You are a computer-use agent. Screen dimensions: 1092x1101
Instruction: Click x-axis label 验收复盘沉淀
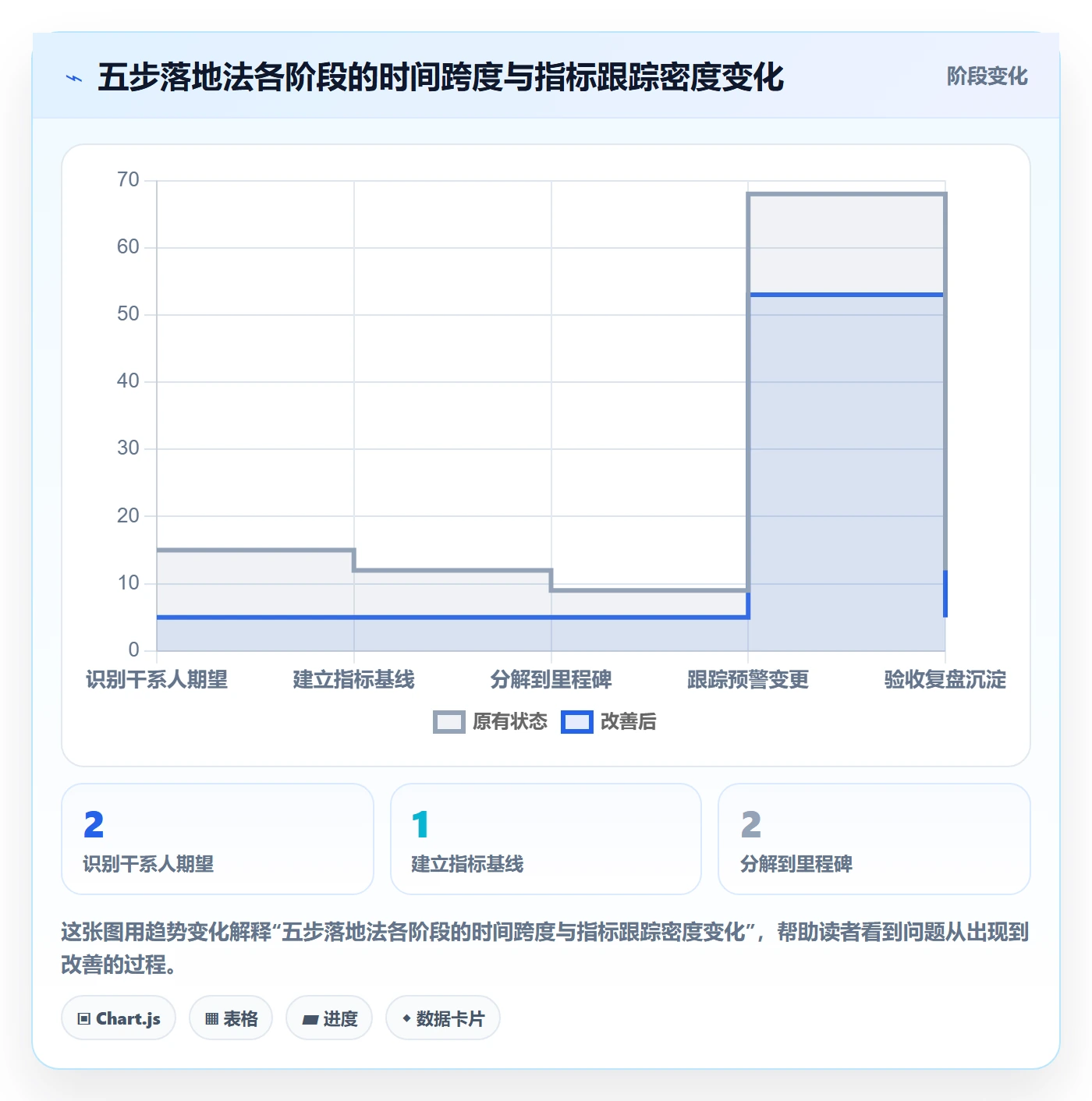[x=945, y=679]
